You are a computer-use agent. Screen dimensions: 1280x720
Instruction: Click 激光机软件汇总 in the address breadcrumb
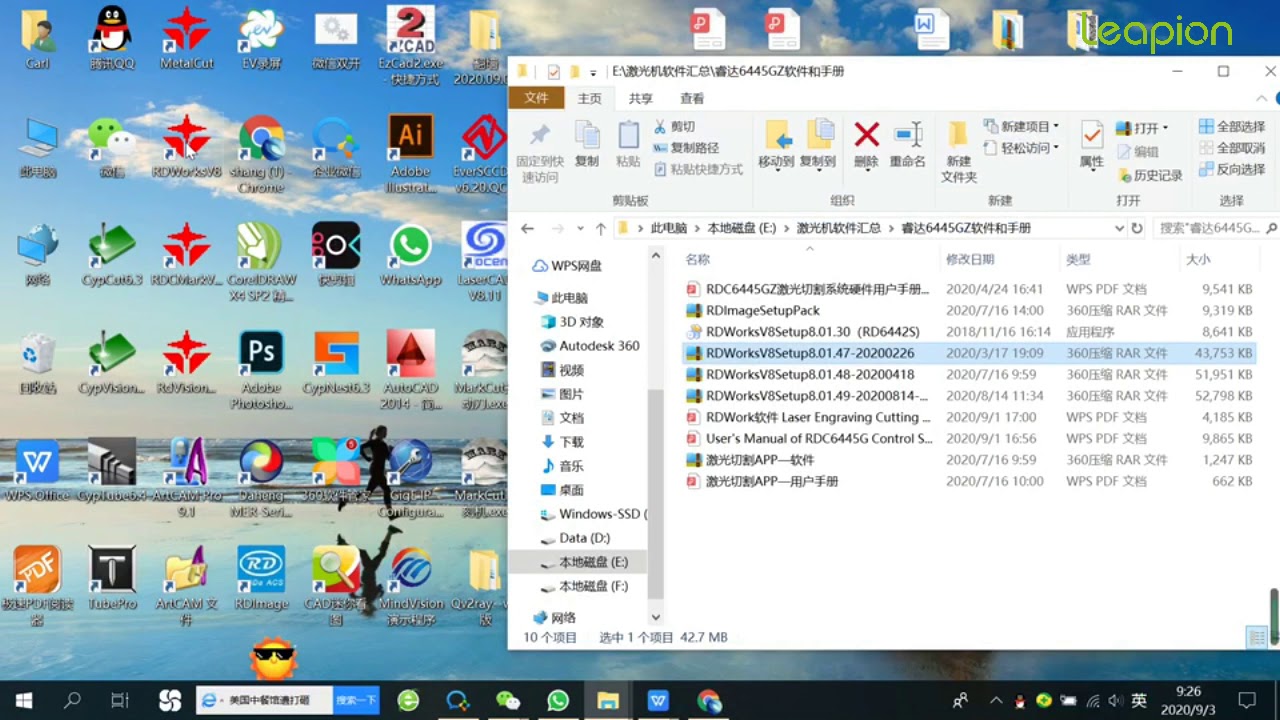coord(838,228)
